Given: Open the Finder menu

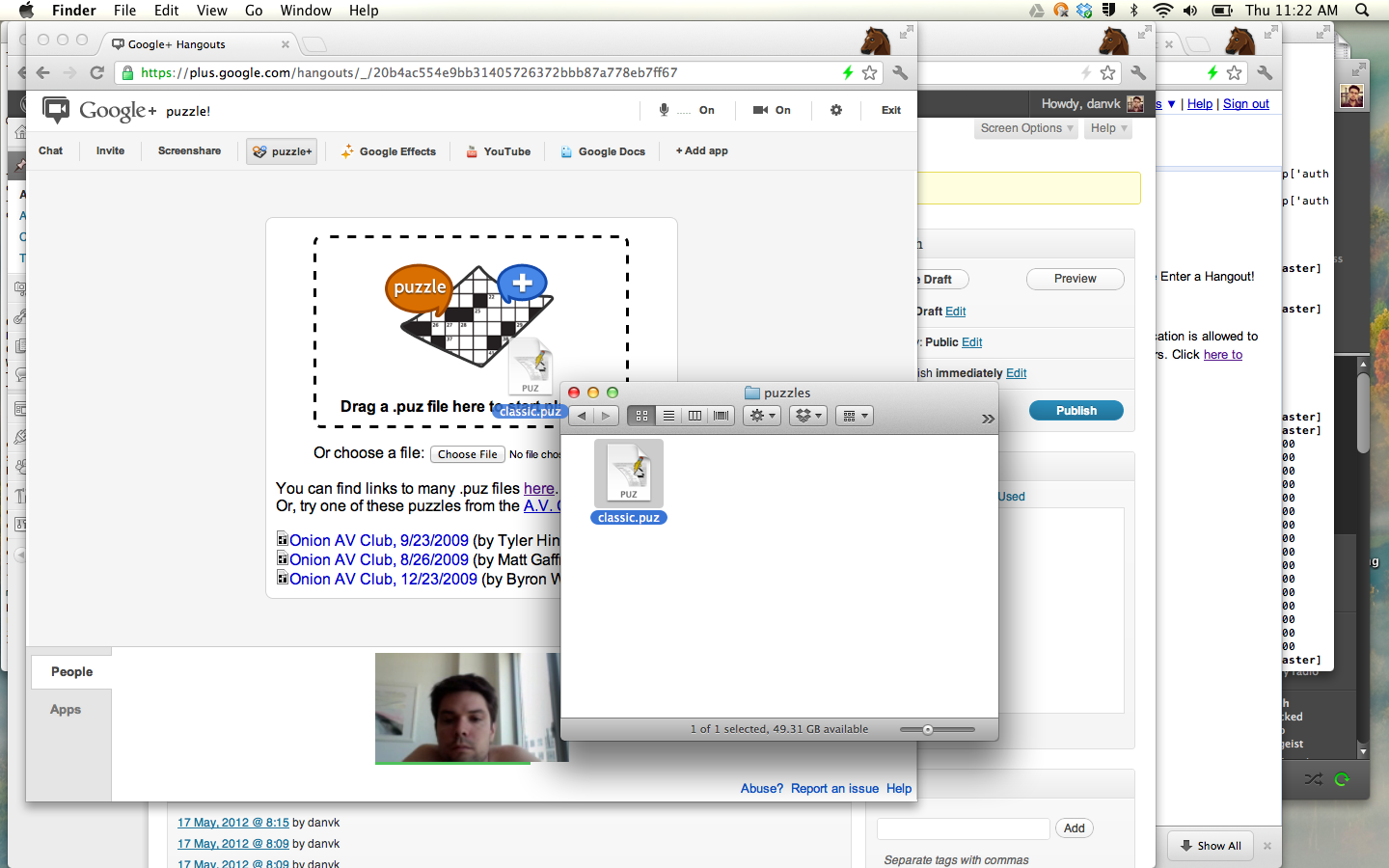Looking at the screenshot, I should tap(74, 11).
